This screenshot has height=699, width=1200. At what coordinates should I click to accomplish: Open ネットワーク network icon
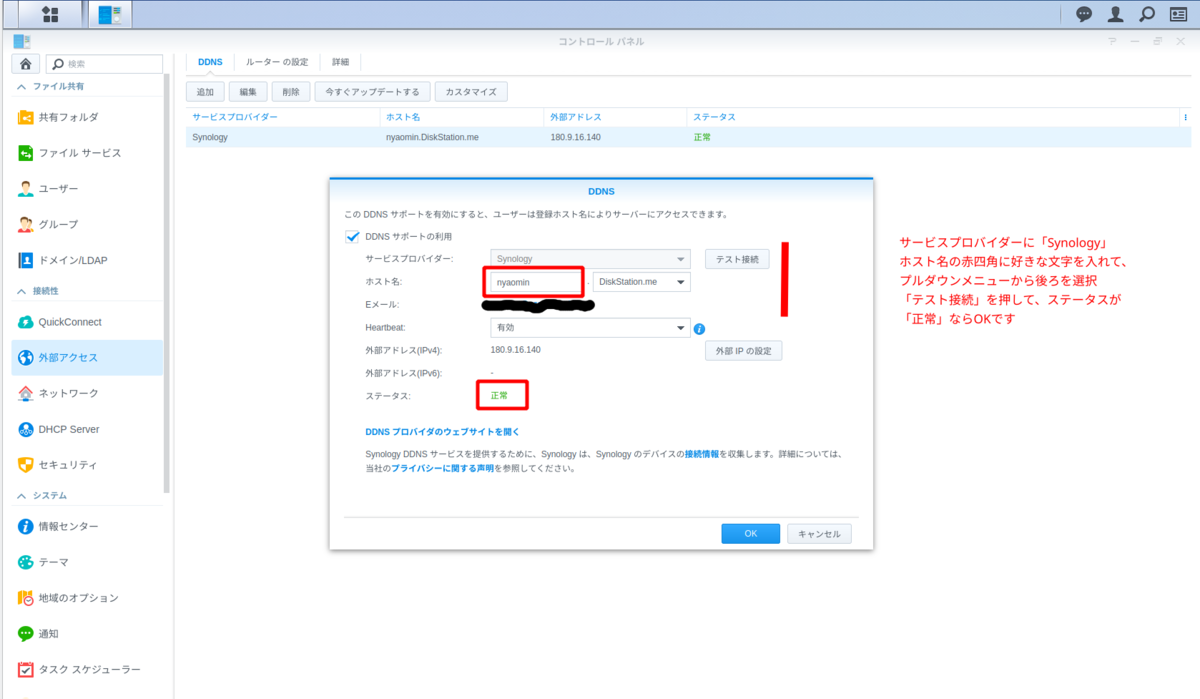(x=26, y=393)
